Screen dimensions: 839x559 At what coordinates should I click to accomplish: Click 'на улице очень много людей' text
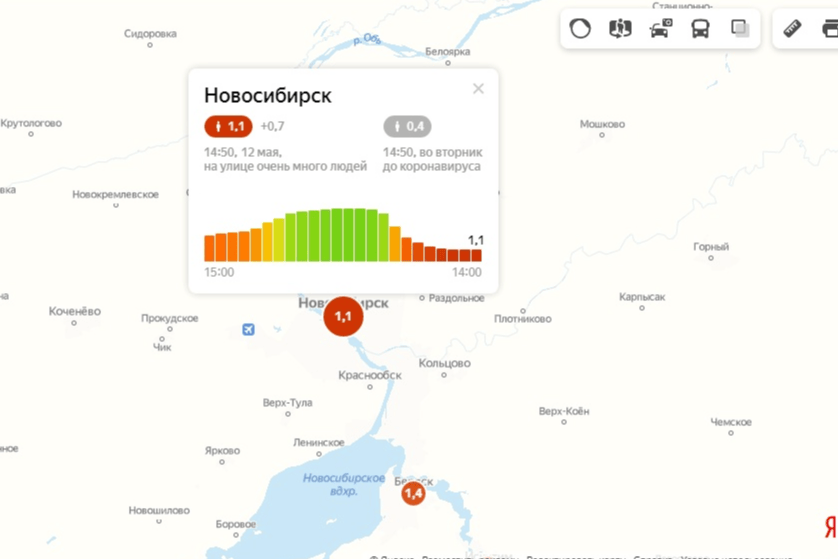(285, 166)
